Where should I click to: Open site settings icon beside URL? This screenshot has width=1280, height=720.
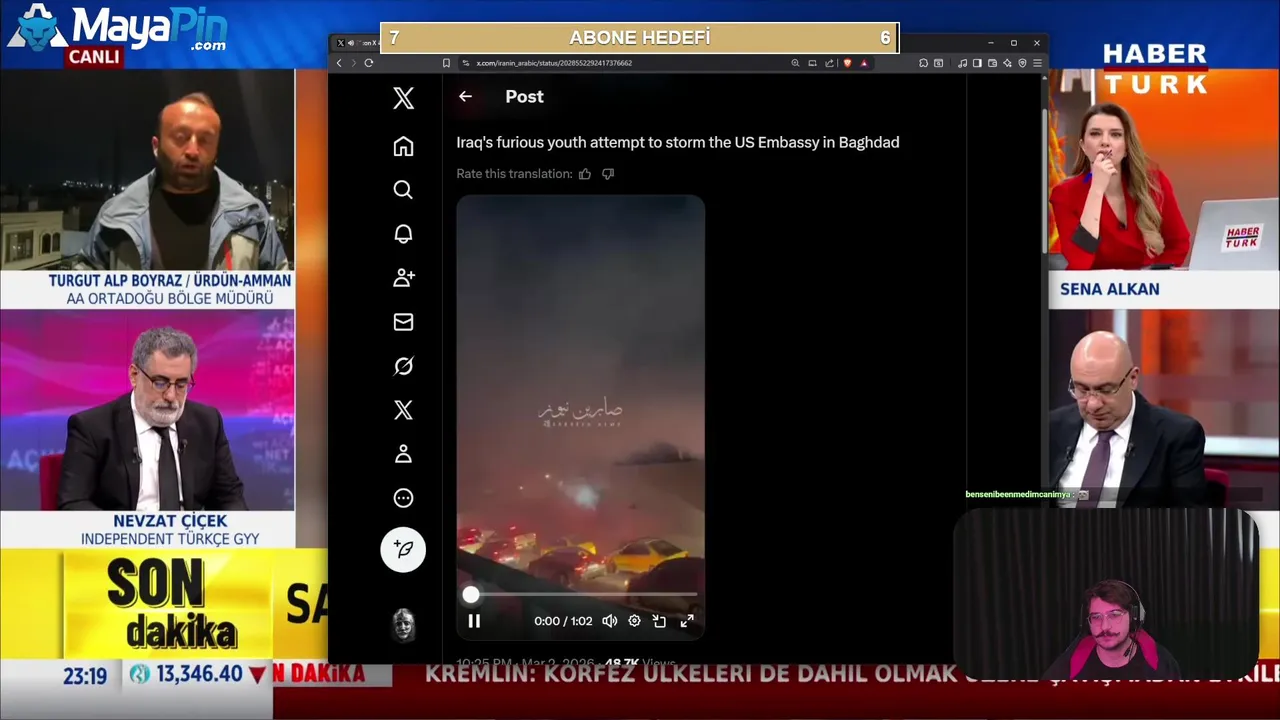pos(466,63)
